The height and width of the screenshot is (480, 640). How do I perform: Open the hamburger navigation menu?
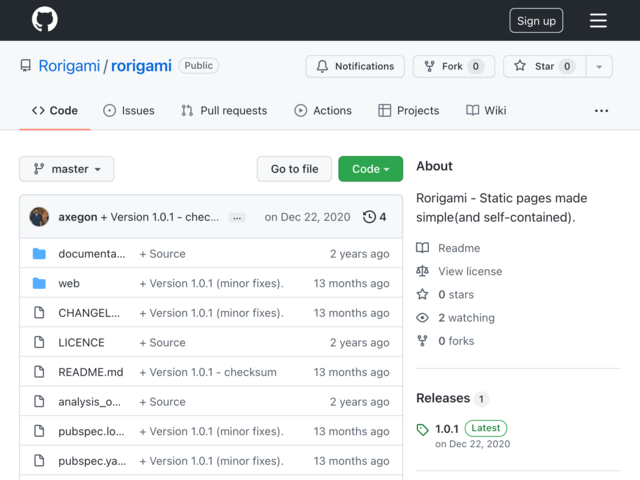pyautogui.click(x=598, y=20)
